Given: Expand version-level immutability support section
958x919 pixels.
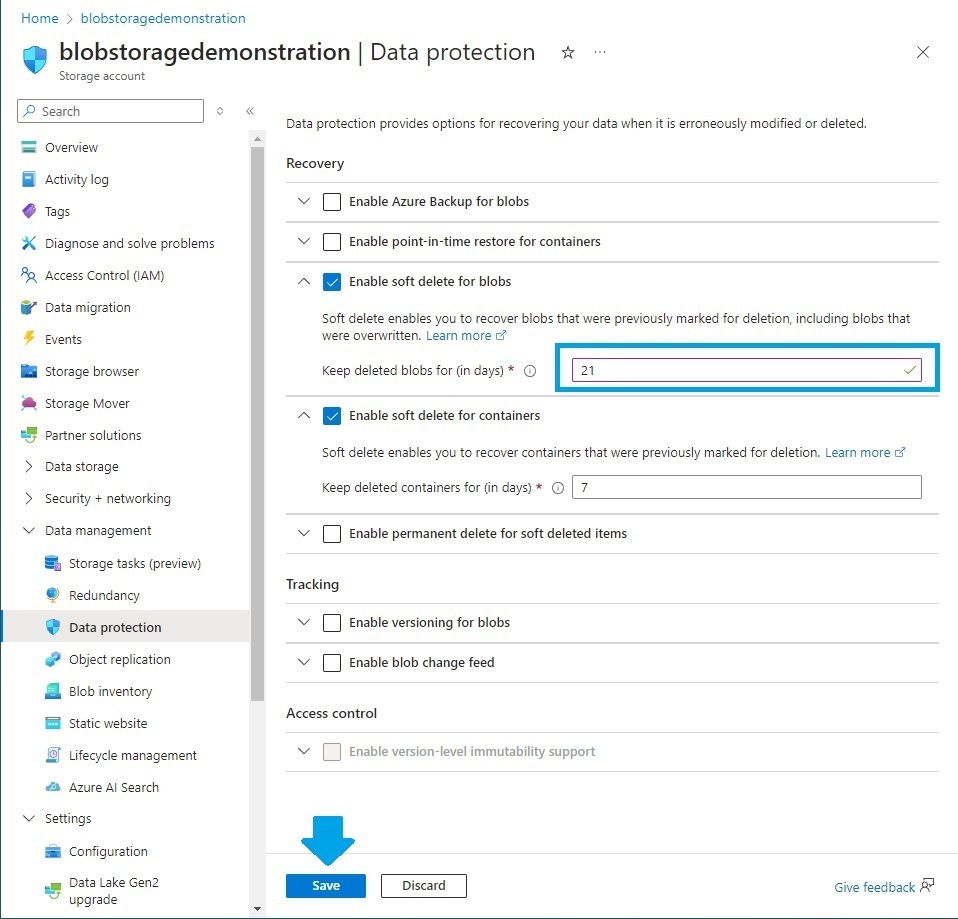Looking at the screenshot, I should pyautogui.click(x=304, y=751).
